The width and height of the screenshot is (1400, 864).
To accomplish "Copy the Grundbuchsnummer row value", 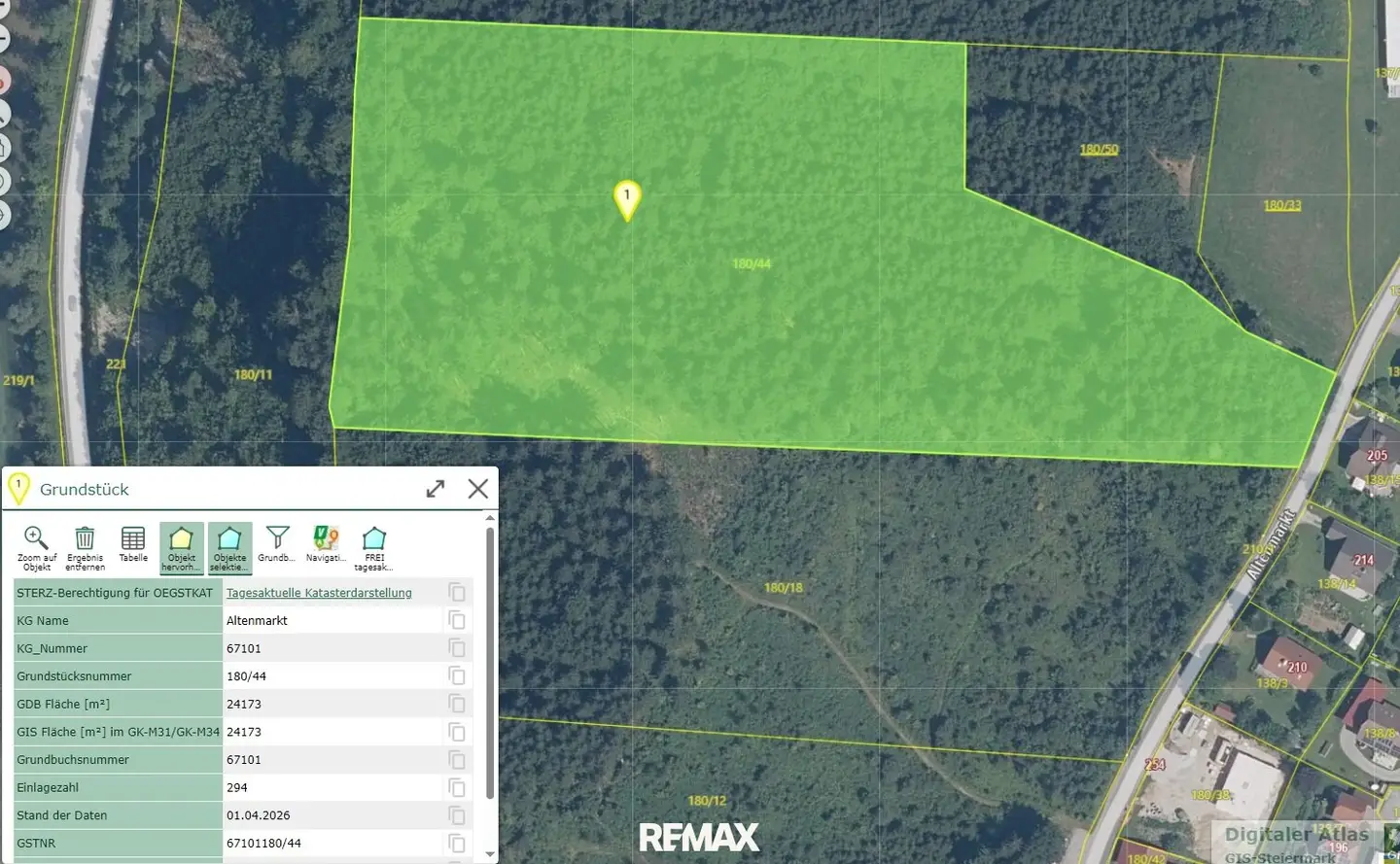I will 457,759.
